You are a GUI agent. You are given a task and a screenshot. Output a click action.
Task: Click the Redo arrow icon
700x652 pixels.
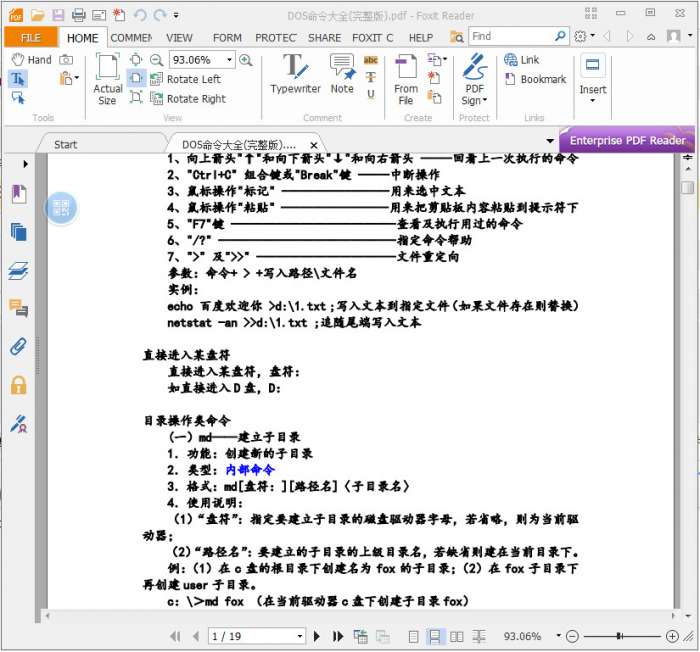coord(159,16)
